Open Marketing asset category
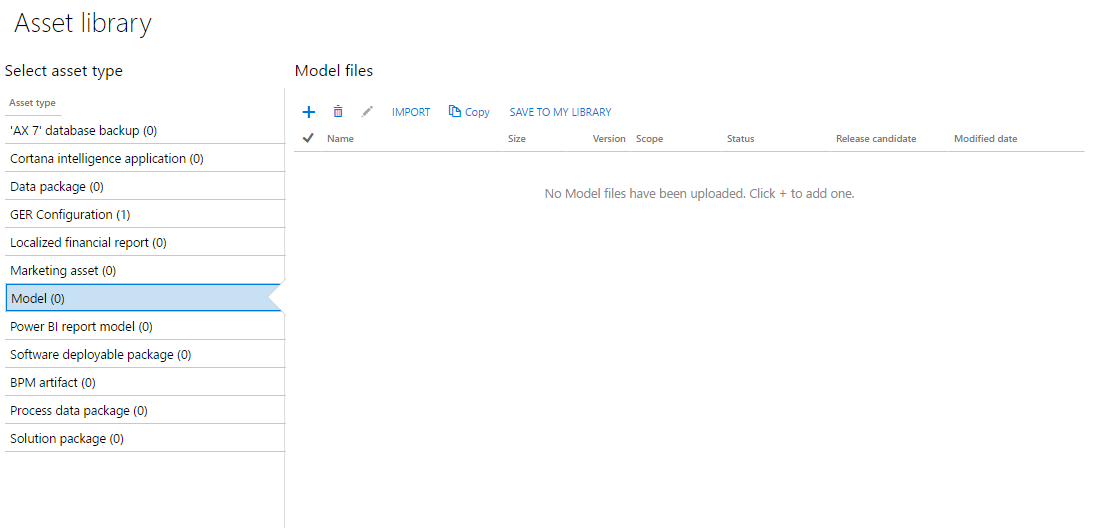Viewport: 1116px width, 528px height. [x=63, y=271]
